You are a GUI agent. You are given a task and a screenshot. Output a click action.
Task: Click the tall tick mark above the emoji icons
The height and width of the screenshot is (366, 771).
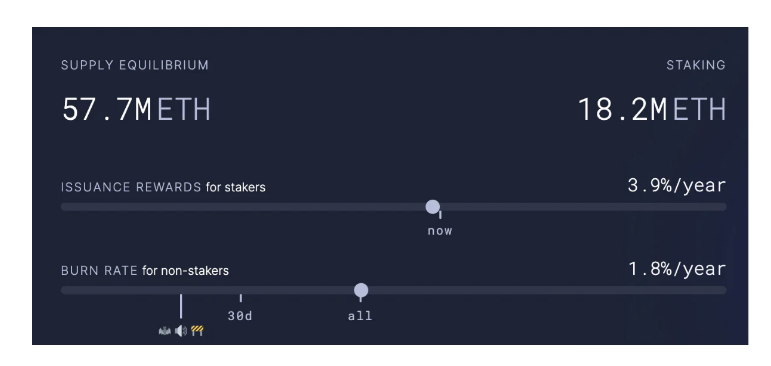pos(181,306)
